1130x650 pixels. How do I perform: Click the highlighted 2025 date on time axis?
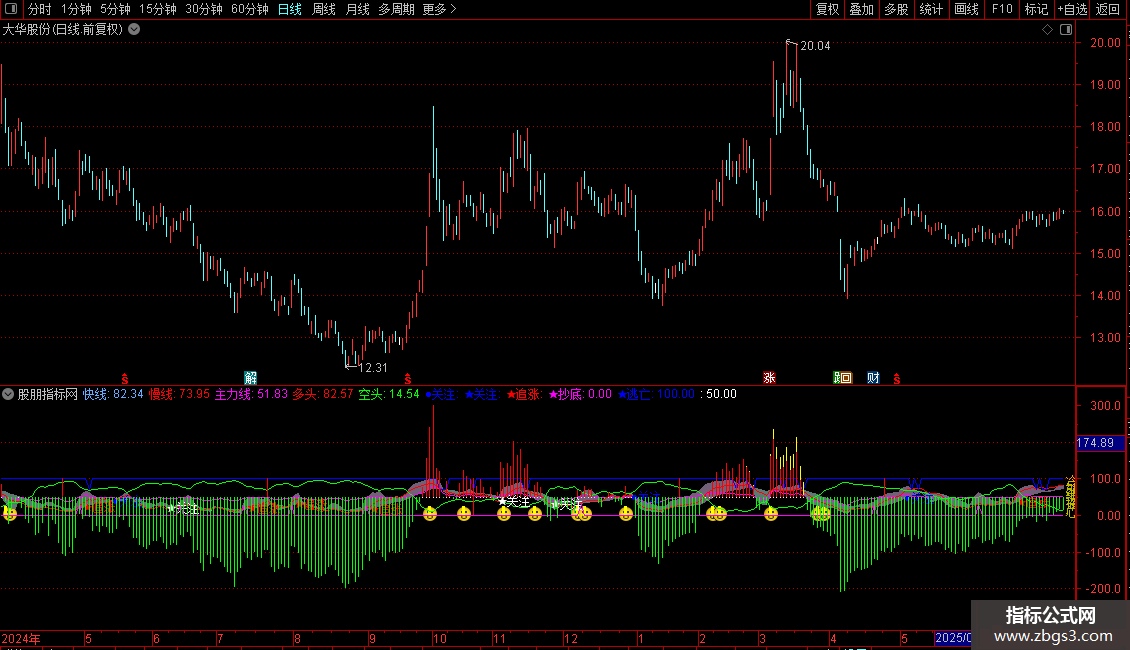(953, 638)
